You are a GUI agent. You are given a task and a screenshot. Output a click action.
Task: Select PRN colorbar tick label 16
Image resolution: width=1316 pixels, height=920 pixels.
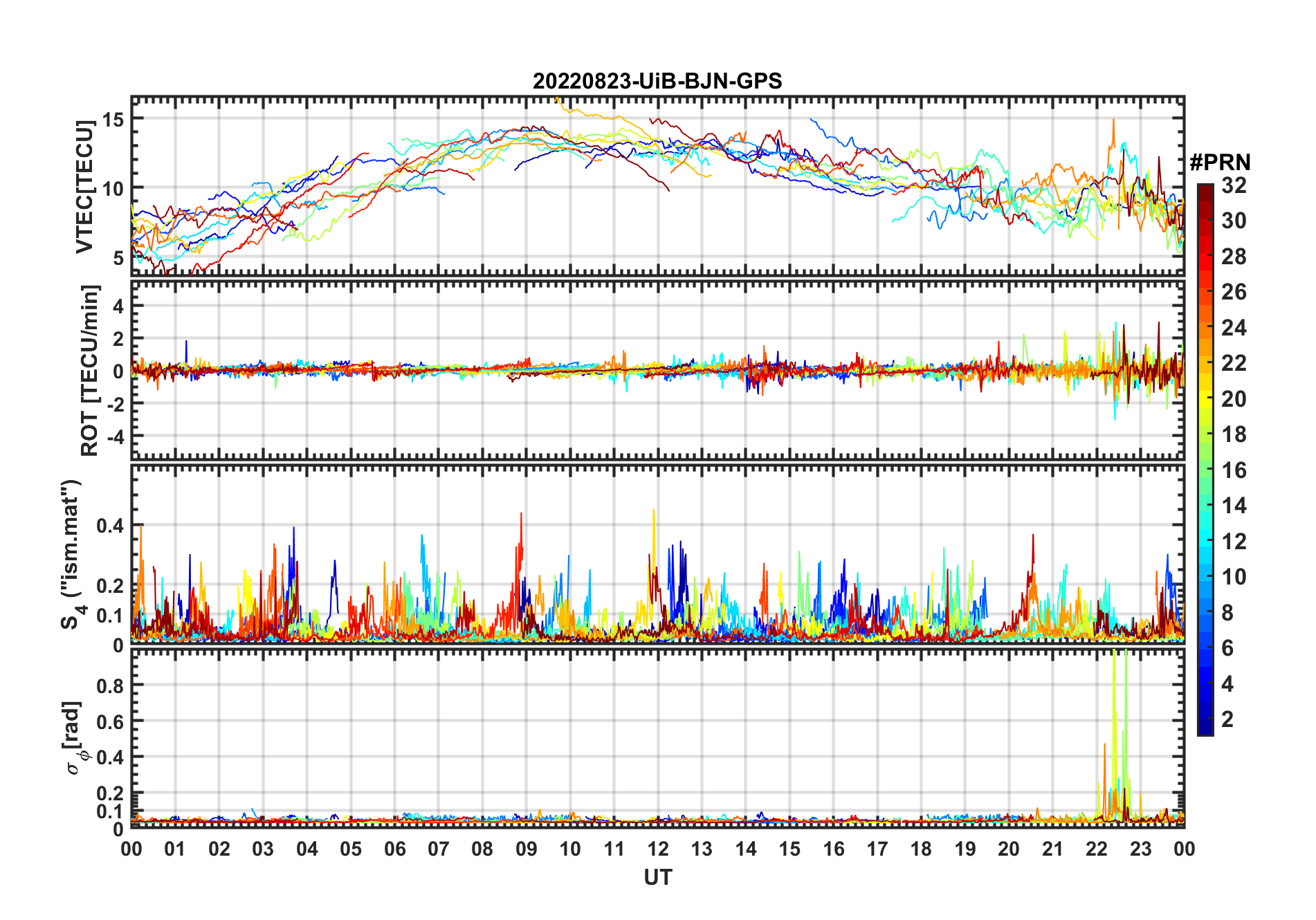(x=1234, y=470)
